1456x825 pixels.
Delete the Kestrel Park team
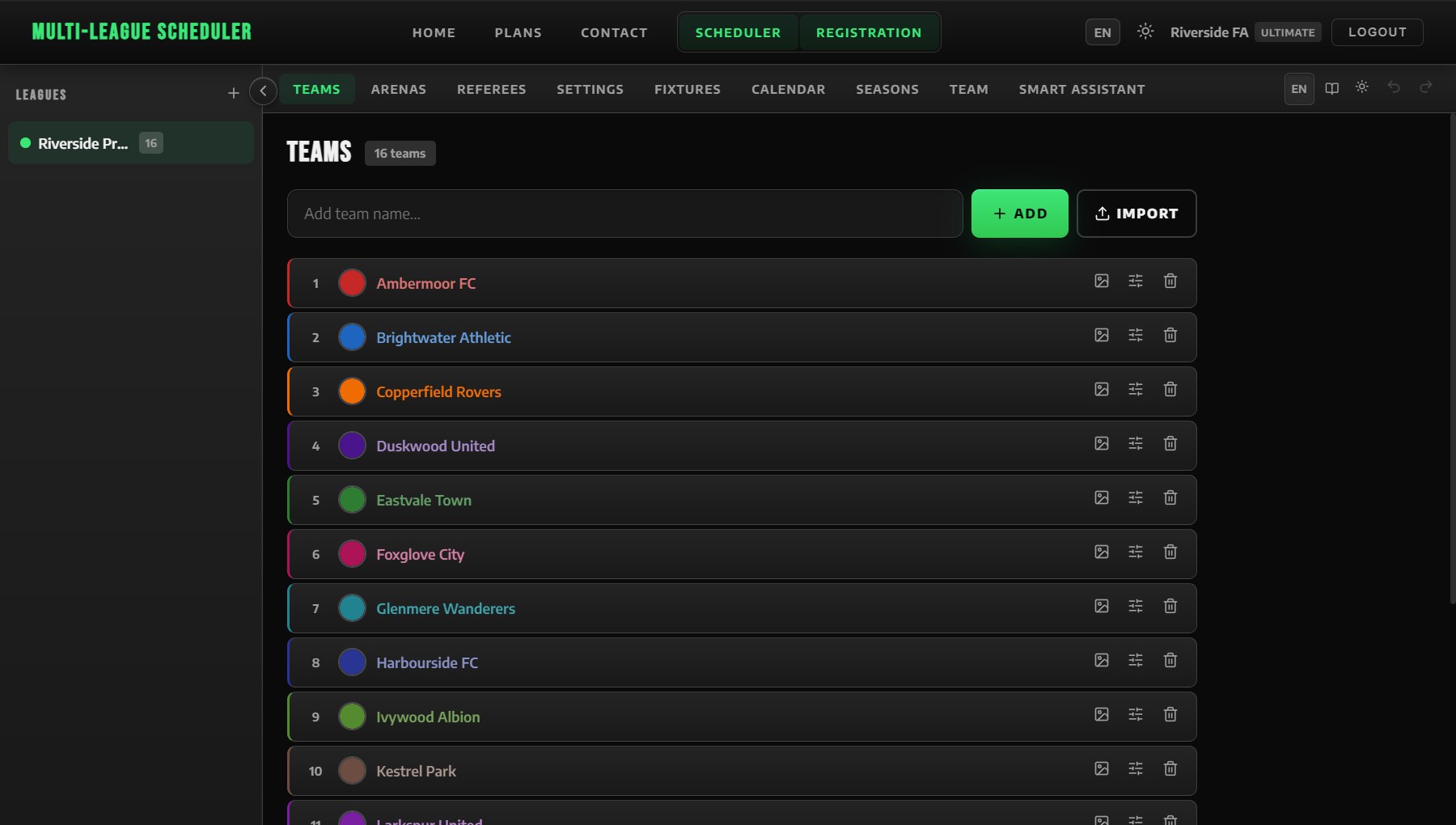pos(1170,769)
